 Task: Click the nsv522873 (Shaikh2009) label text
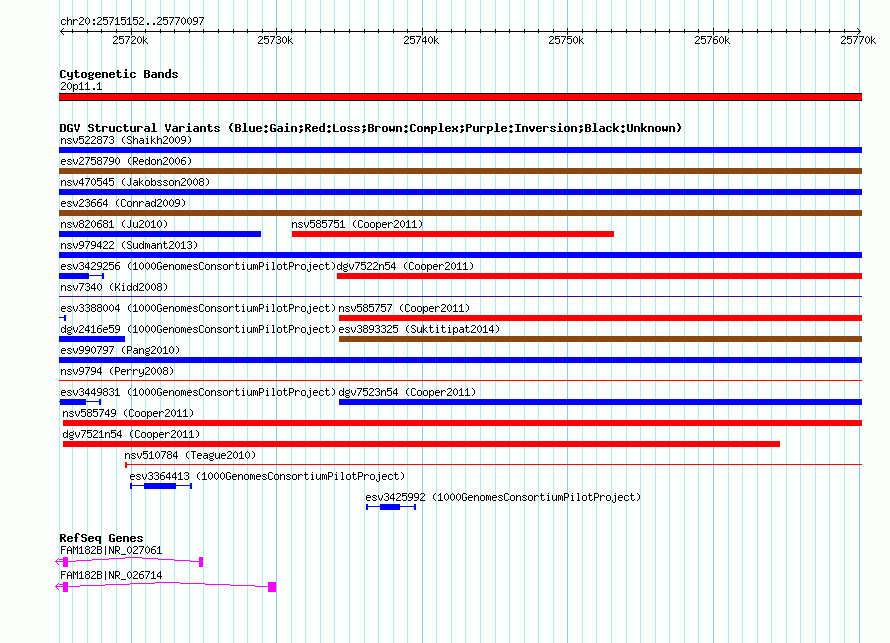tap(126, 140)
